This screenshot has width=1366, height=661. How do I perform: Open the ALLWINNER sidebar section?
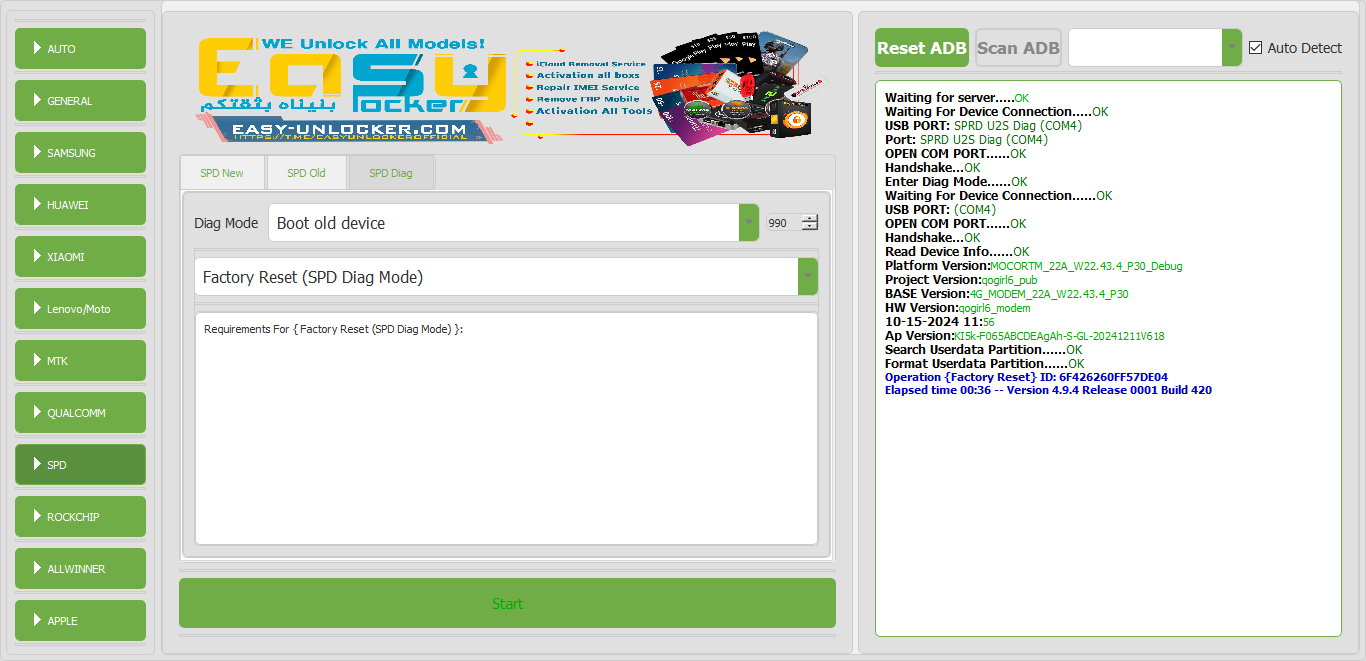pyautogui.click(x=80, y=569)
